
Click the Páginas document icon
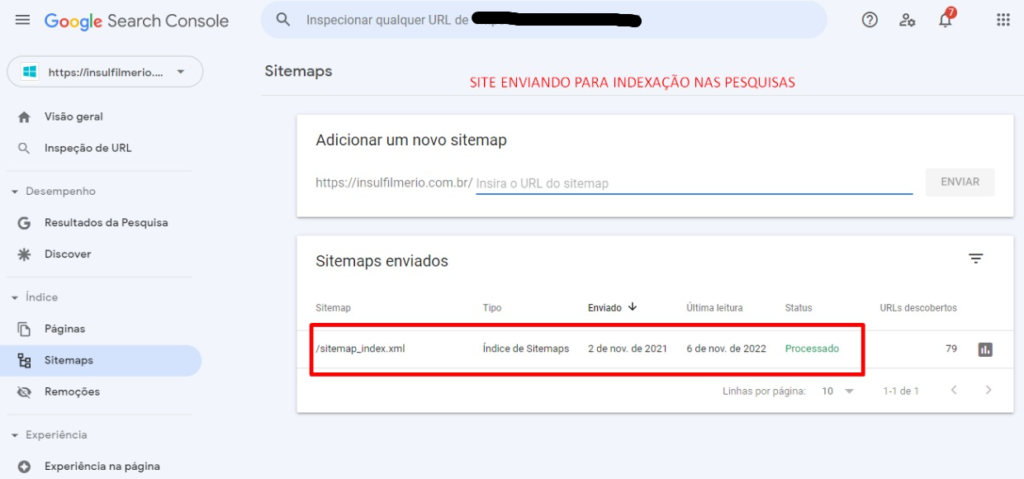pos(24,329)
